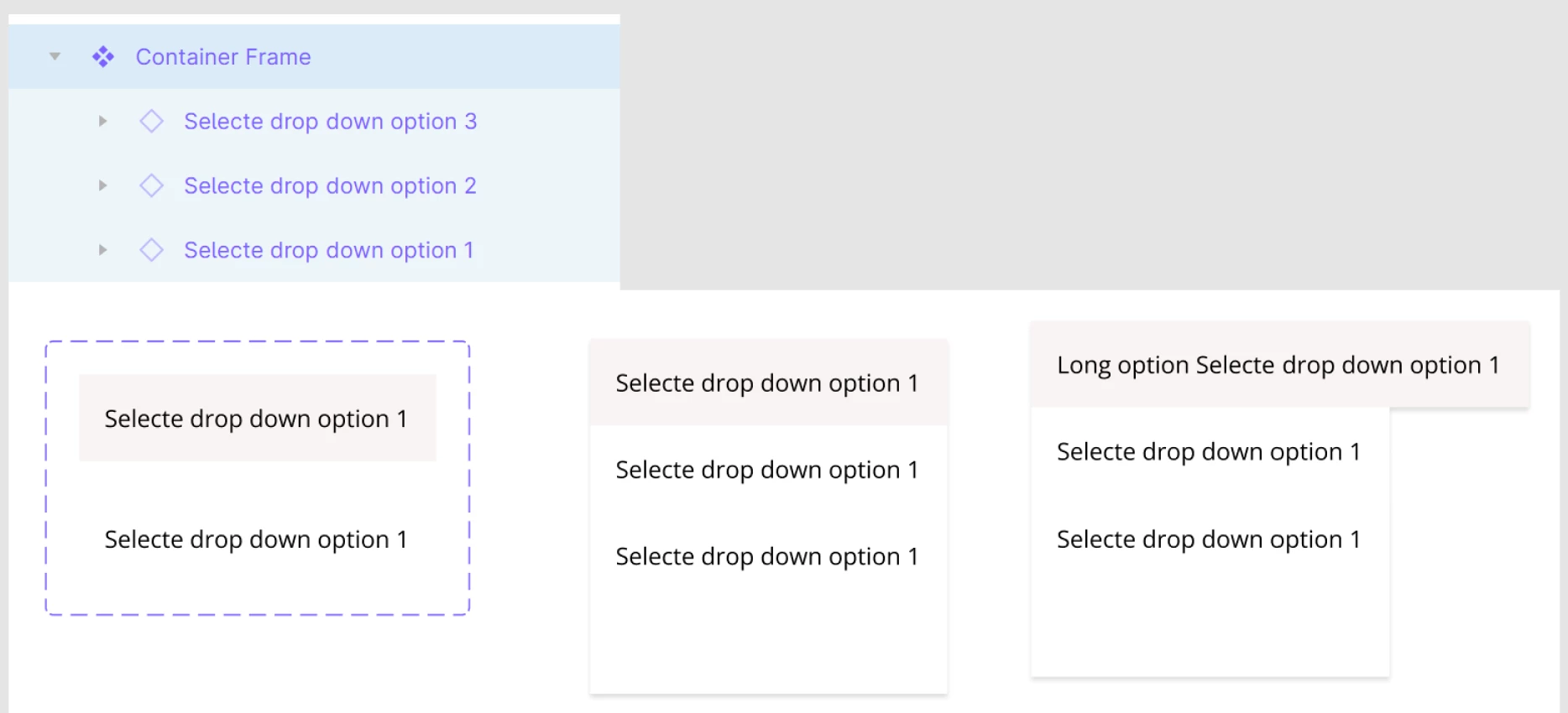Image resolution: width=1568 pixels, height=713 pixels.
Task: Click second option in middle dropdown
Action: coord(767,470)
